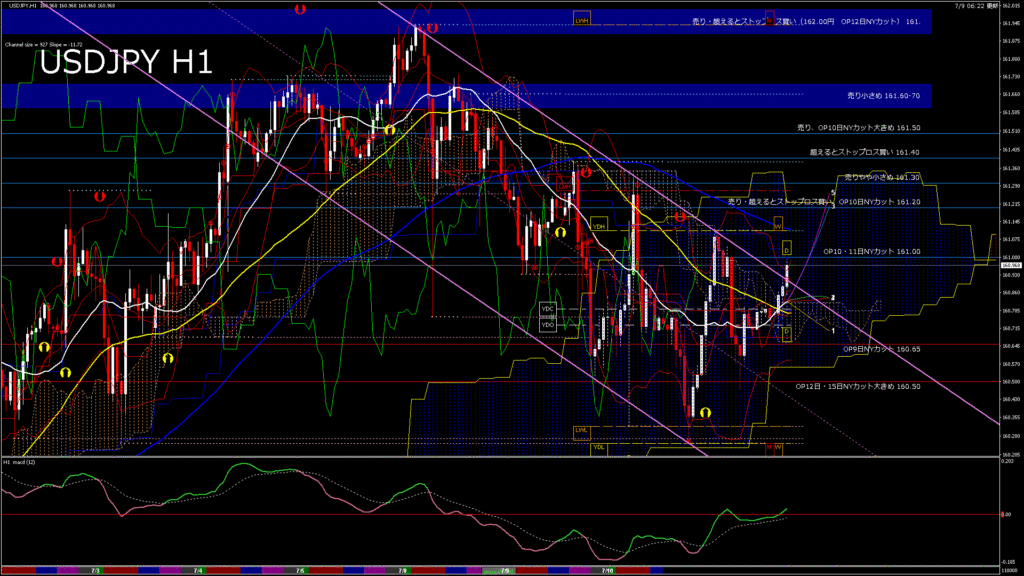Click the LWL level label

[581, 430]
